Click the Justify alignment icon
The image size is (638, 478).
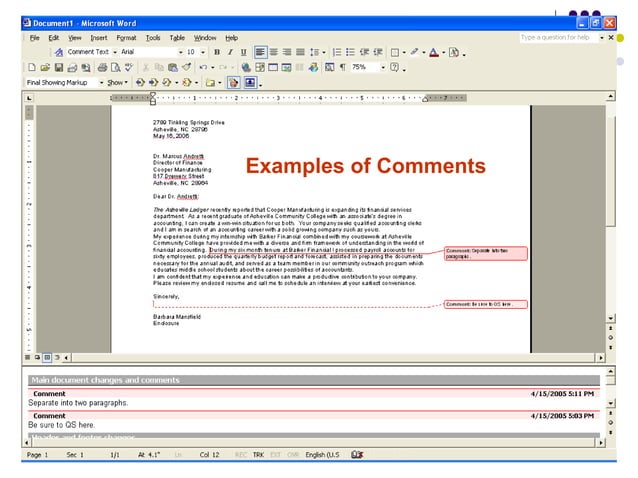tap(299, 52)
